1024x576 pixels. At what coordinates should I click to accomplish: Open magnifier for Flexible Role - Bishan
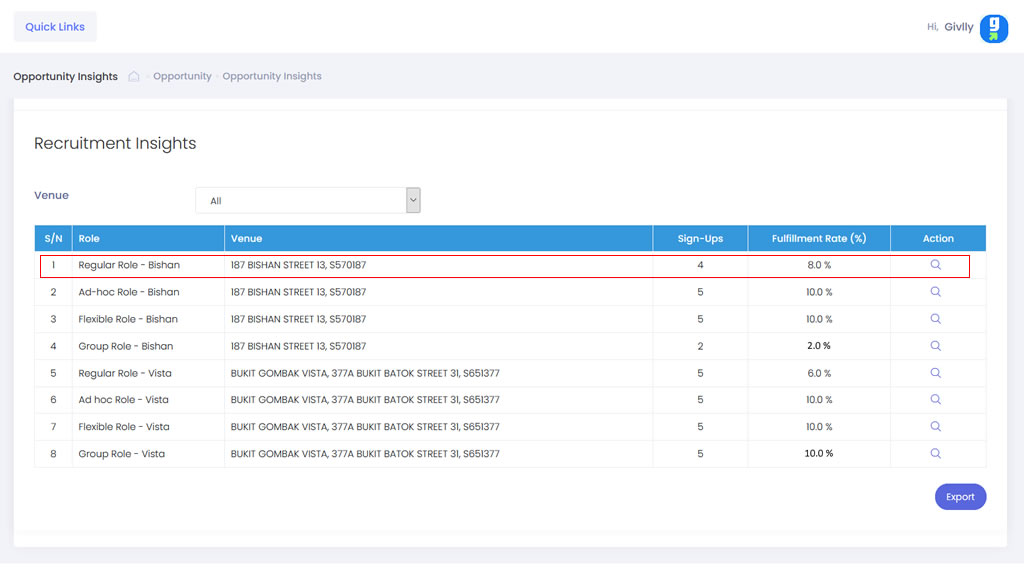[x=935, y=319]
